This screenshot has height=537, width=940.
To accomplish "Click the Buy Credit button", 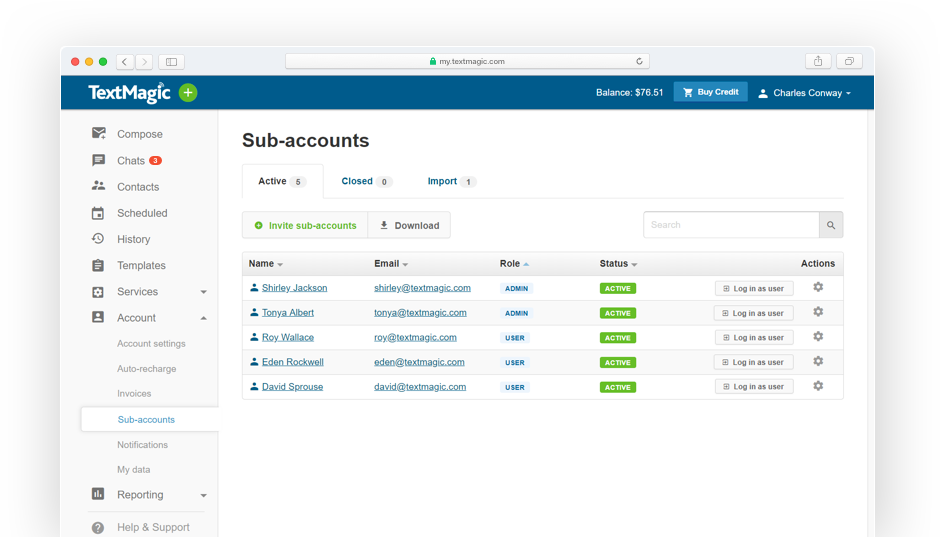I will tap(710, 92).
